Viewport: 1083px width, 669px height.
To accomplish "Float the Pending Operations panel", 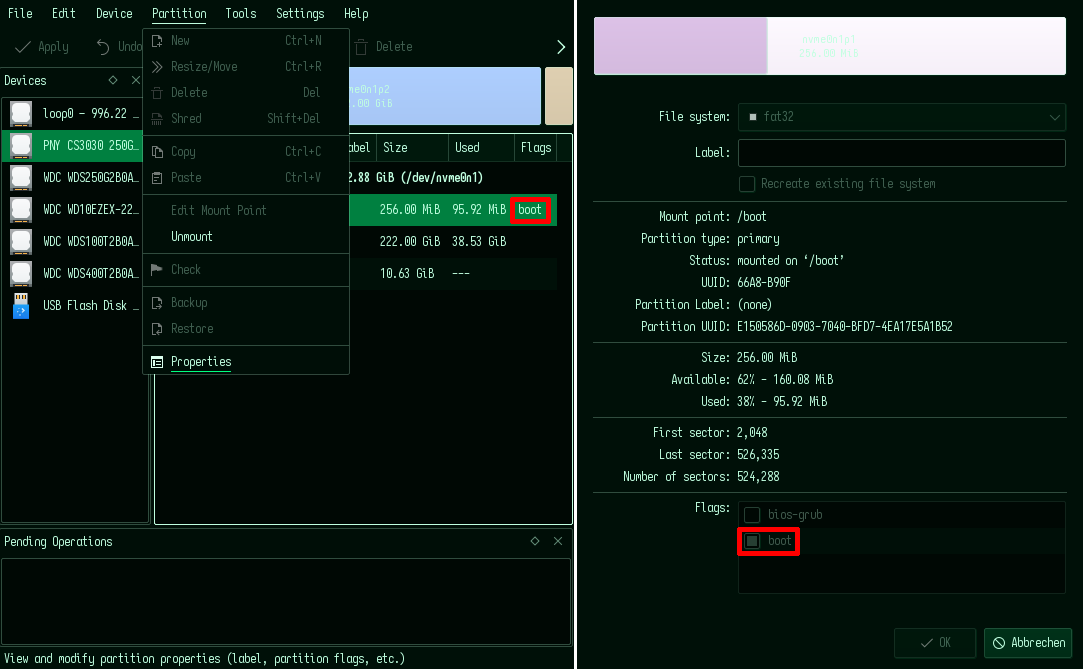I will pyautogui.click(x=535, y=541).
